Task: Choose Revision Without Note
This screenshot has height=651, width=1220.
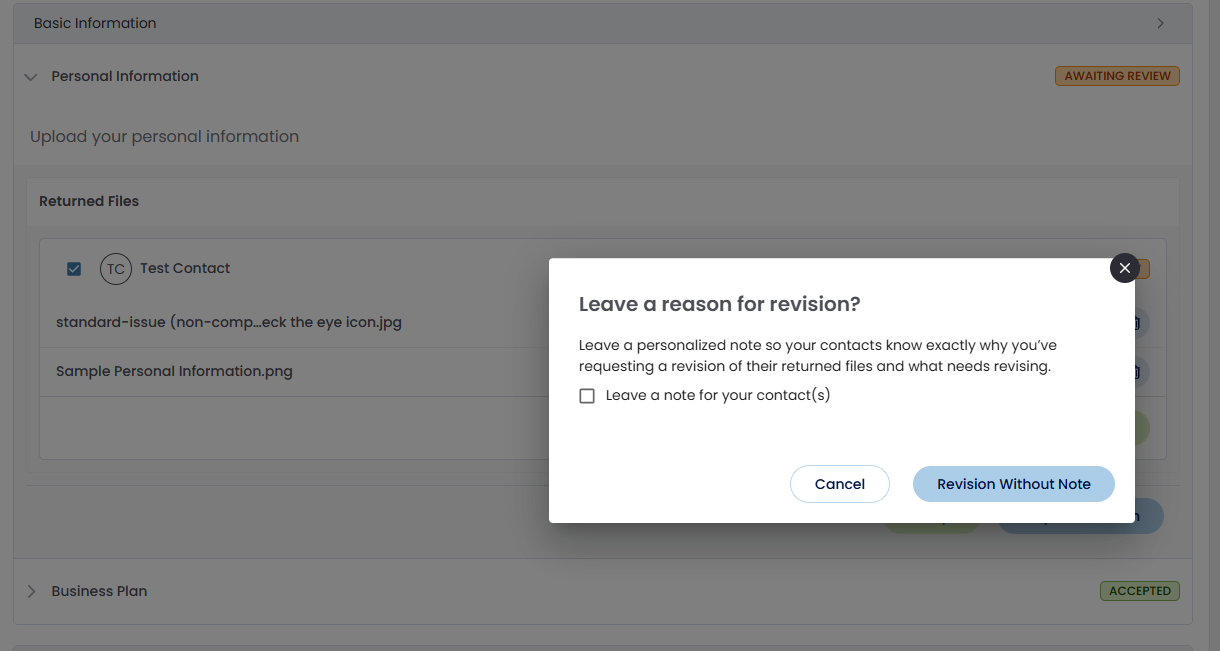Action: [1014, 484]
